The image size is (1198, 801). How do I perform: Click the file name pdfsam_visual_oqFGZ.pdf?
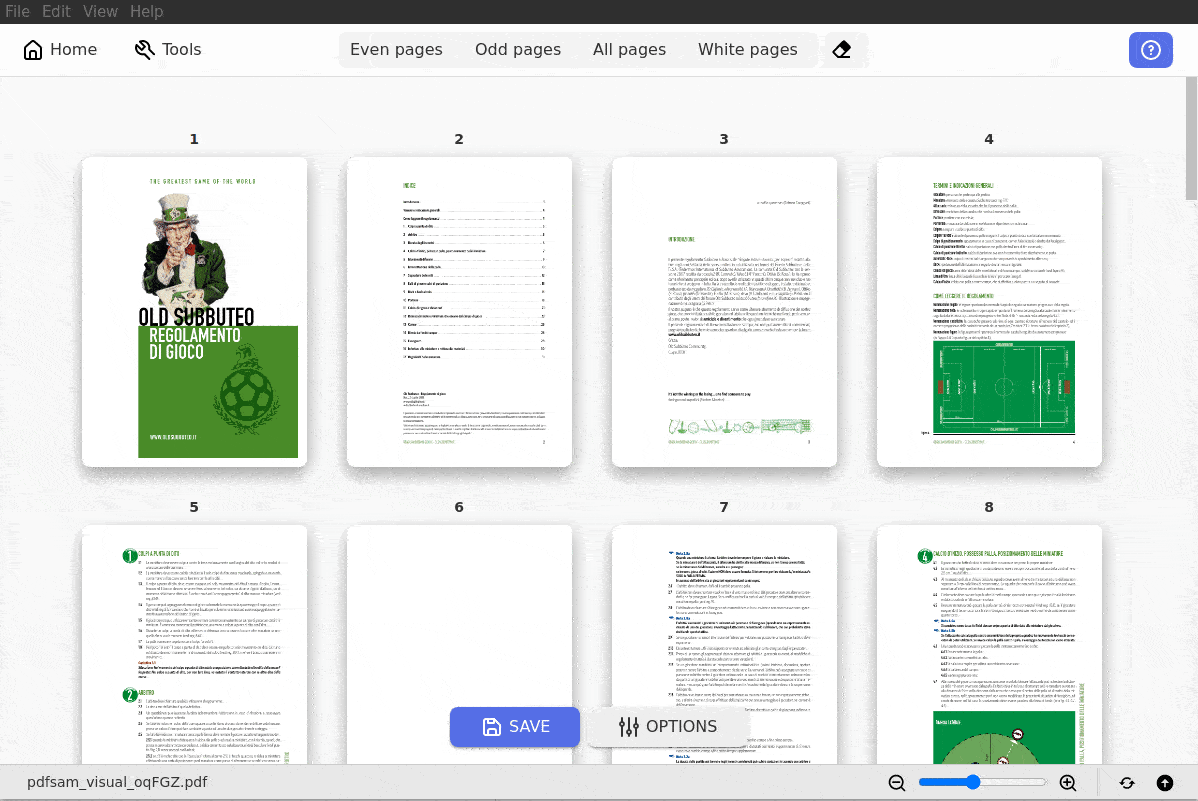pos(117,782)
